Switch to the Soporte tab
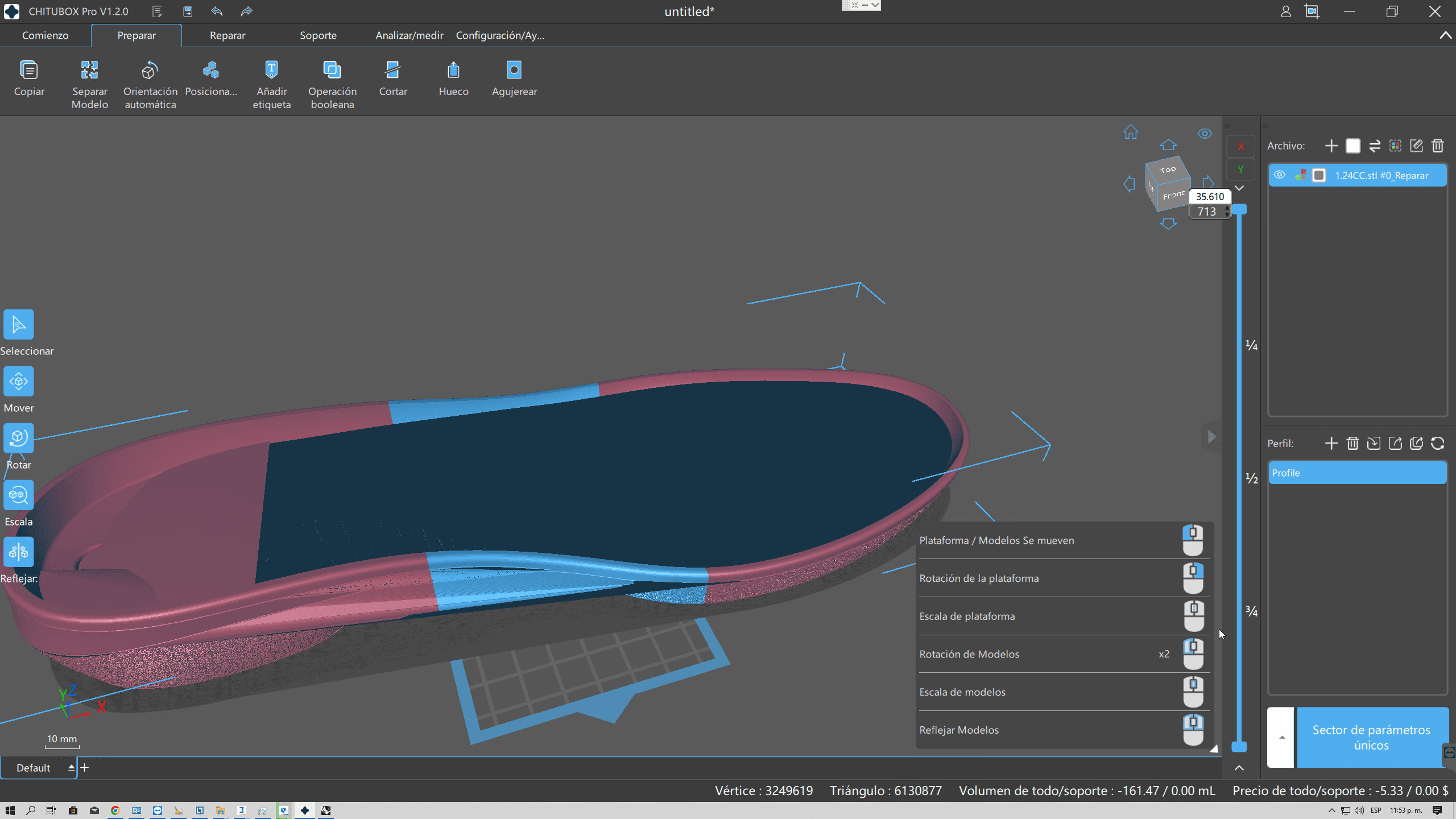Screen dimensions: 1456x819 click(318, 35)
